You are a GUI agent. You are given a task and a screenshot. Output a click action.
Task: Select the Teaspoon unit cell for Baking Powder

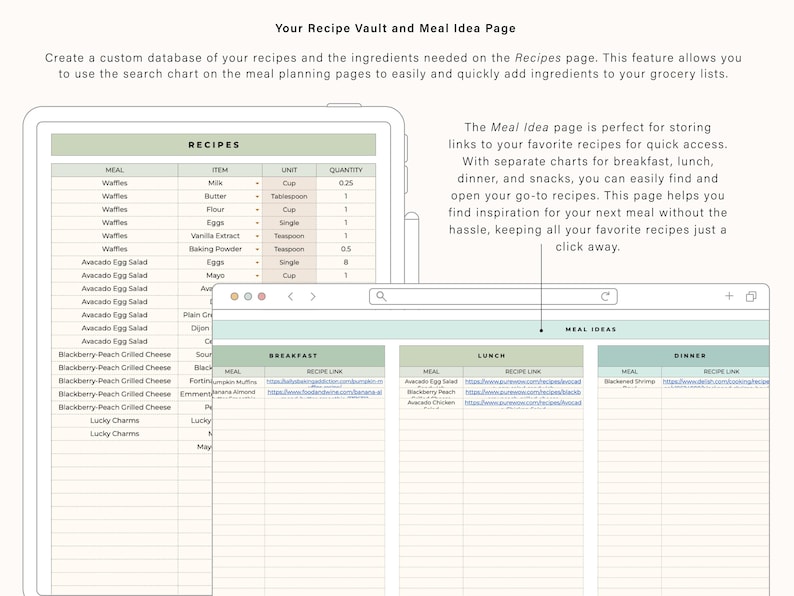pos(289,249)
